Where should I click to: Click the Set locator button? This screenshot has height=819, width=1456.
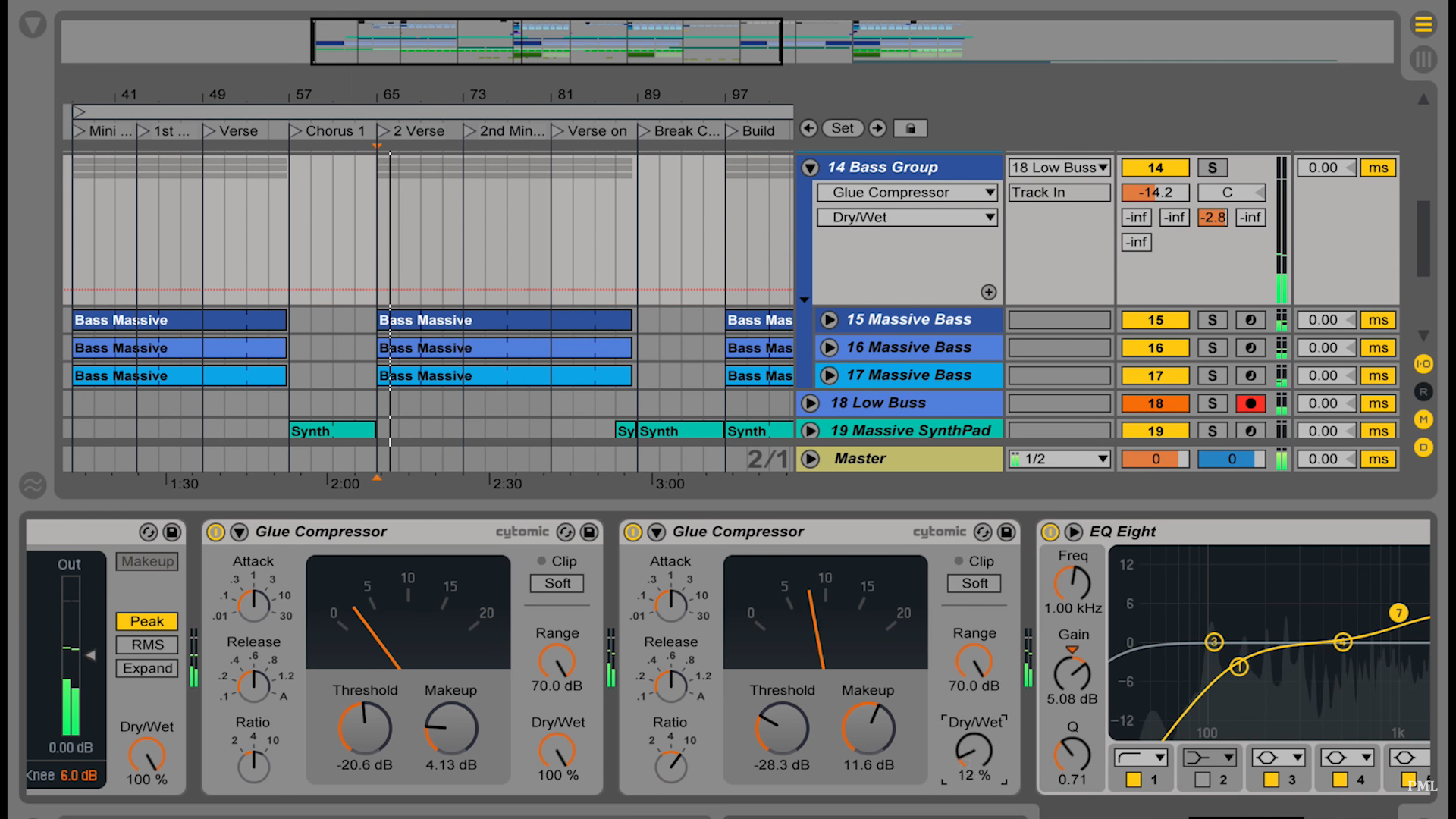coord(843,128)
